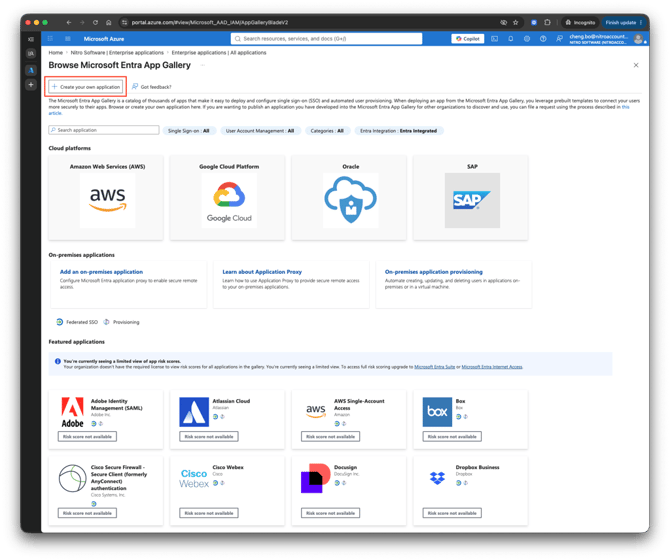This screenshot has height=560, width=670.
Task: Click the browser back arrow
Action: pyautogui.click(x=69, y=23)
